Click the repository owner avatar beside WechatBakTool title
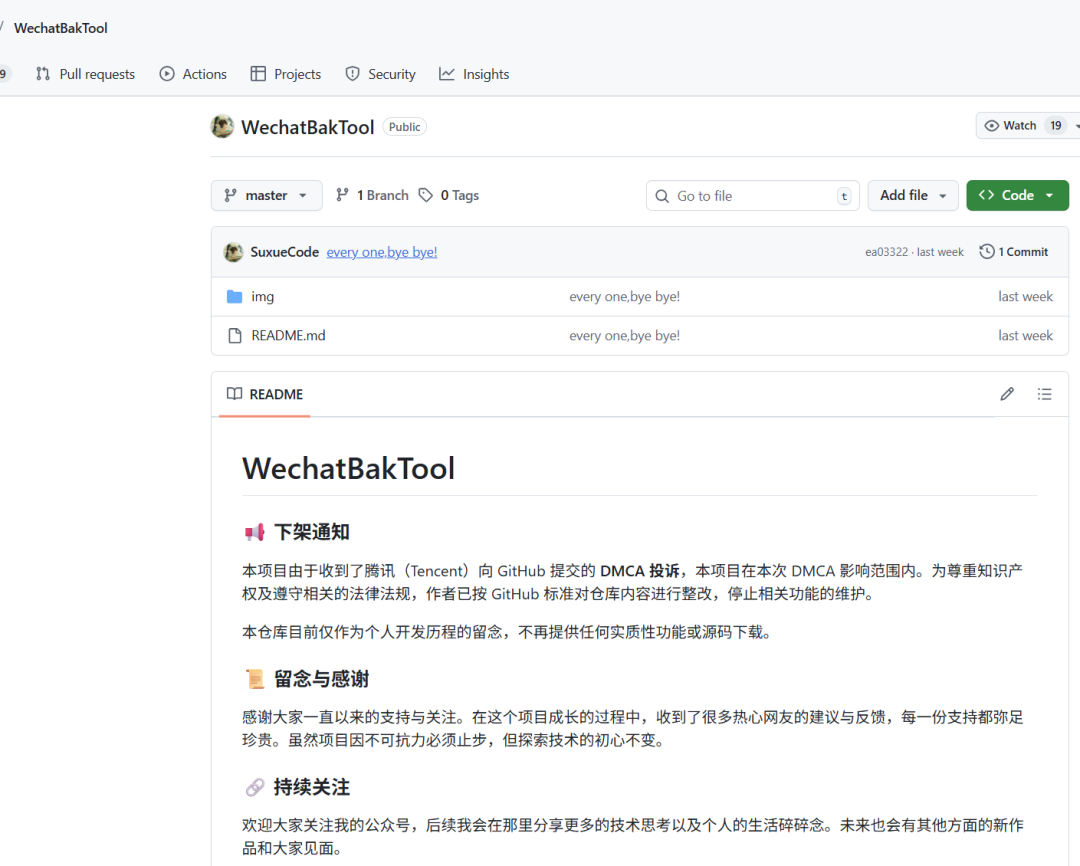 coord(222,127)
